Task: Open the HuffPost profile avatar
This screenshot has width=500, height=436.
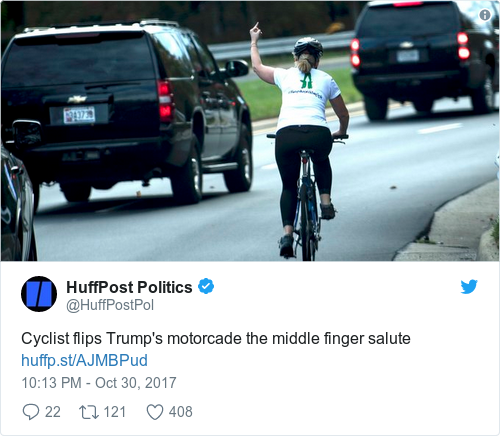Action: (39, 294)
